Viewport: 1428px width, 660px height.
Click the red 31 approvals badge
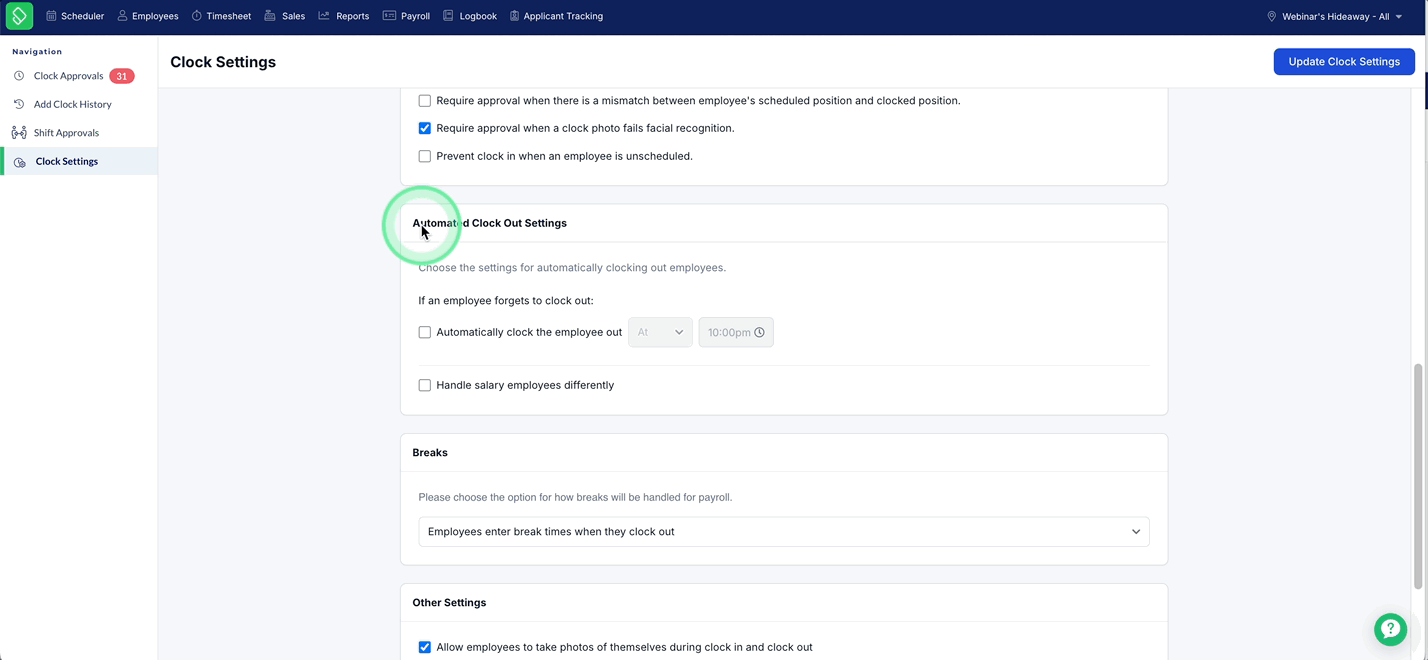[122, 76]
